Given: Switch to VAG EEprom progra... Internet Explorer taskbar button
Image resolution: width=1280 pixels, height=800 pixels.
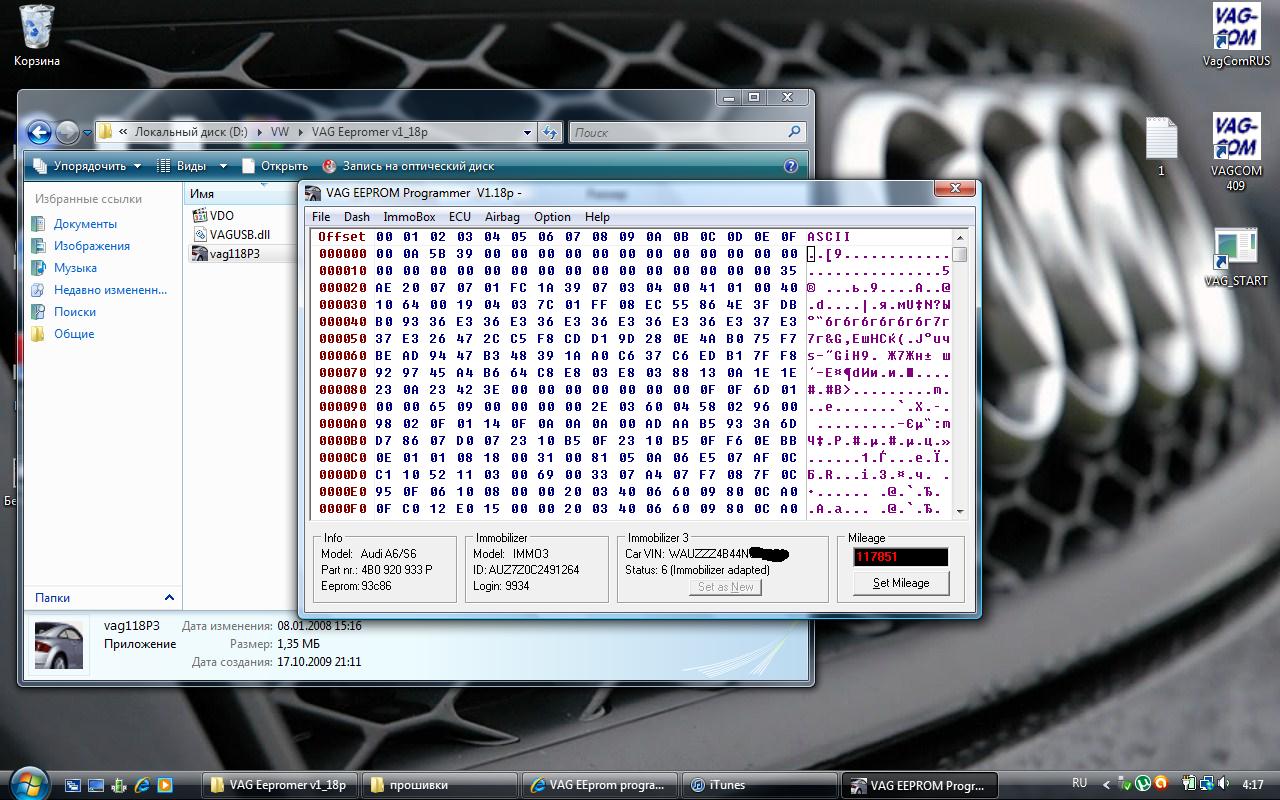Looking at the screenshot, I should click(598, 785).
